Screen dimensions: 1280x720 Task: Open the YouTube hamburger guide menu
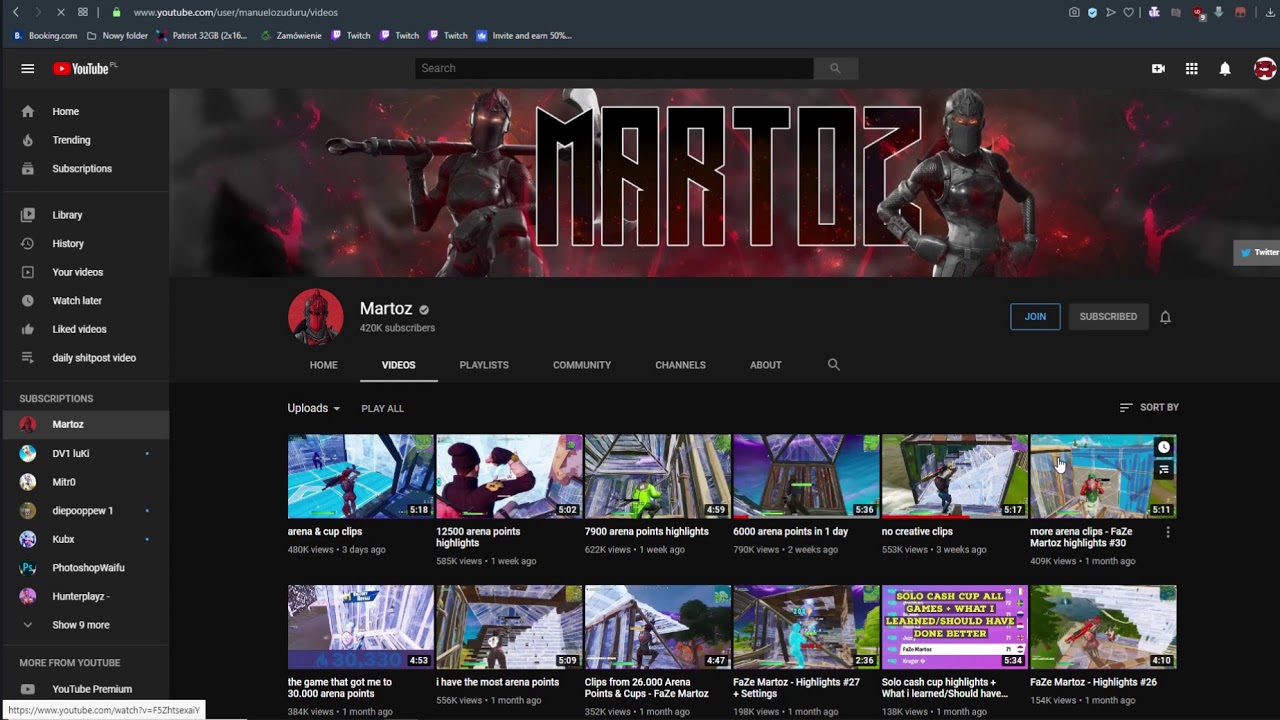(x=28, y=69)
